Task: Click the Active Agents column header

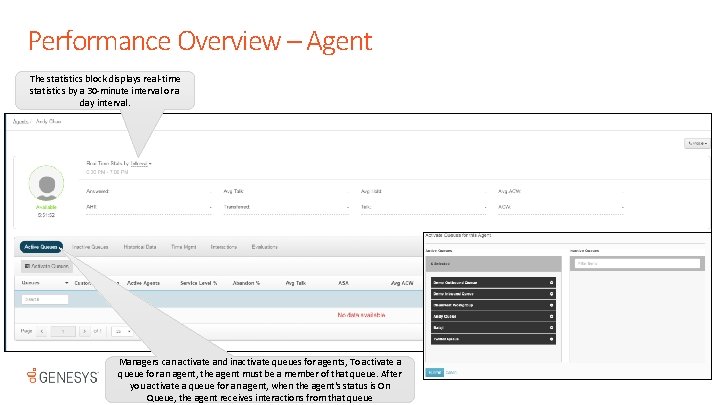Action: [x=143, y=283]
